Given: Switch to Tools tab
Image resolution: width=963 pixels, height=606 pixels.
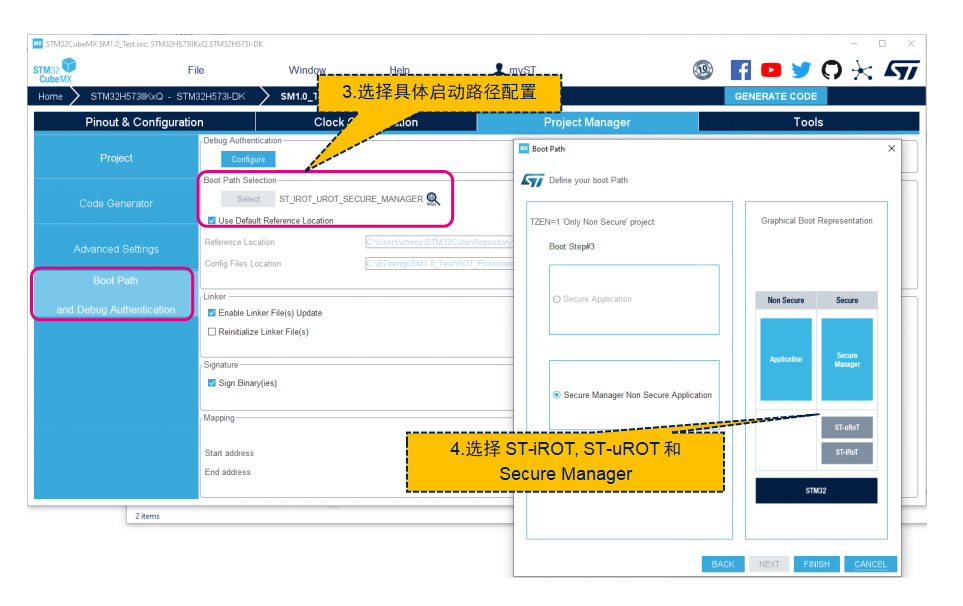Looking at the screenshot, I should 808,122.
